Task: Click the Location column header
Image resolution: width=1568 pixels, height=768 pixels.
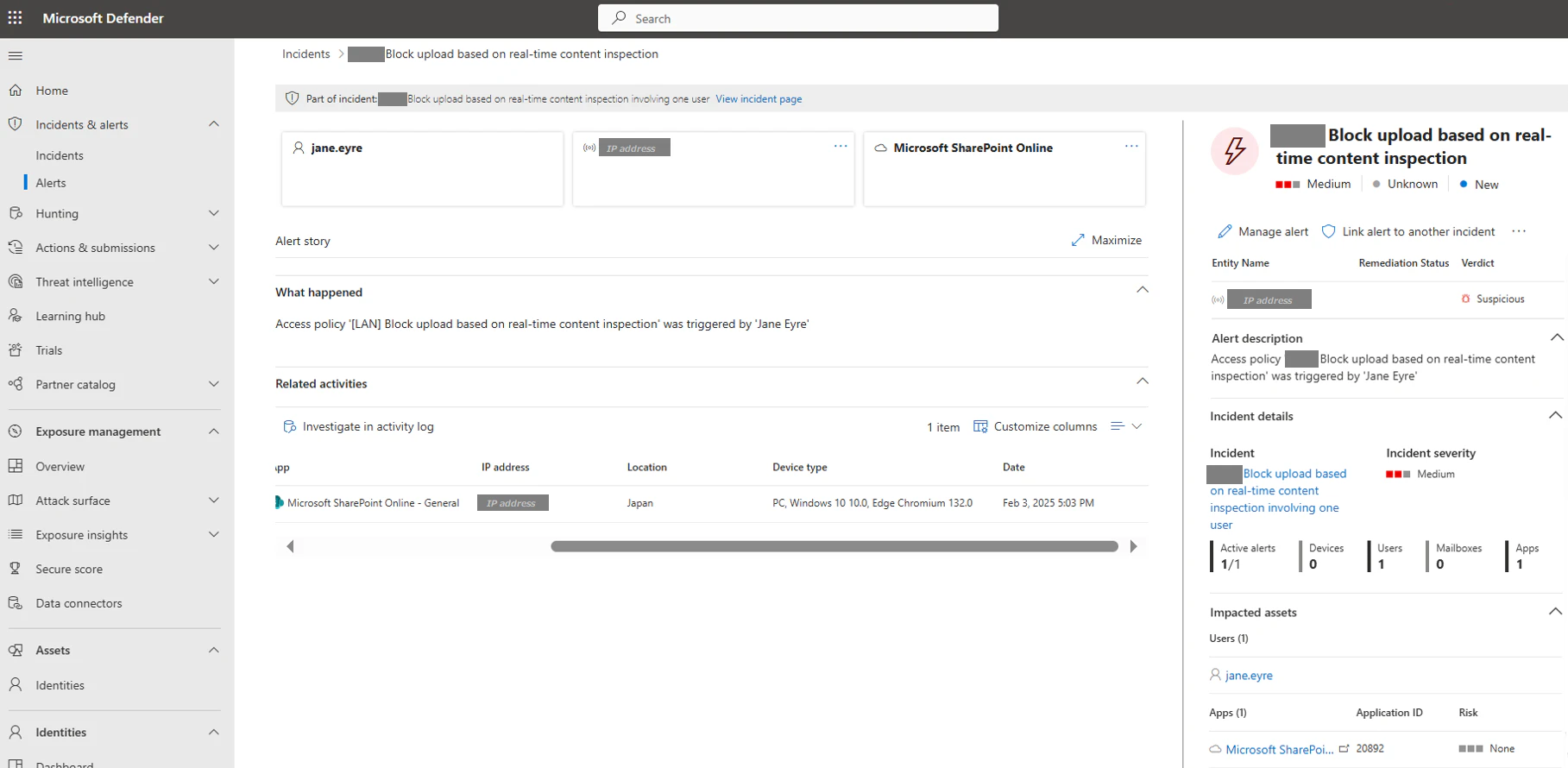Action: pyautogui.click(x=646, y=467)
